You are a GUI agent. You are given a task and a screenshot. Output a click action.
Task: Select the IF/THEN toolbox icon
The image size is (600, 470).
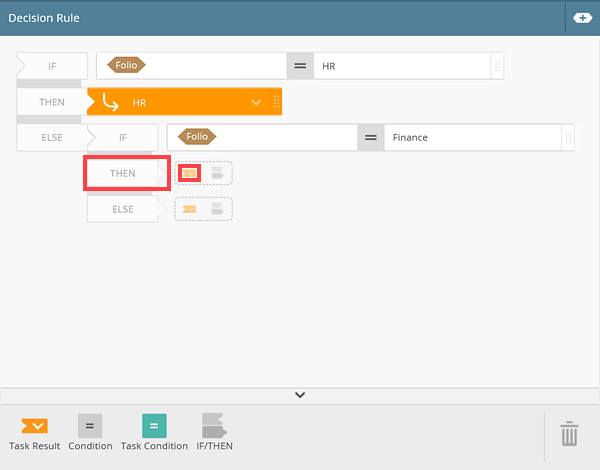click(x=214, y=426)
